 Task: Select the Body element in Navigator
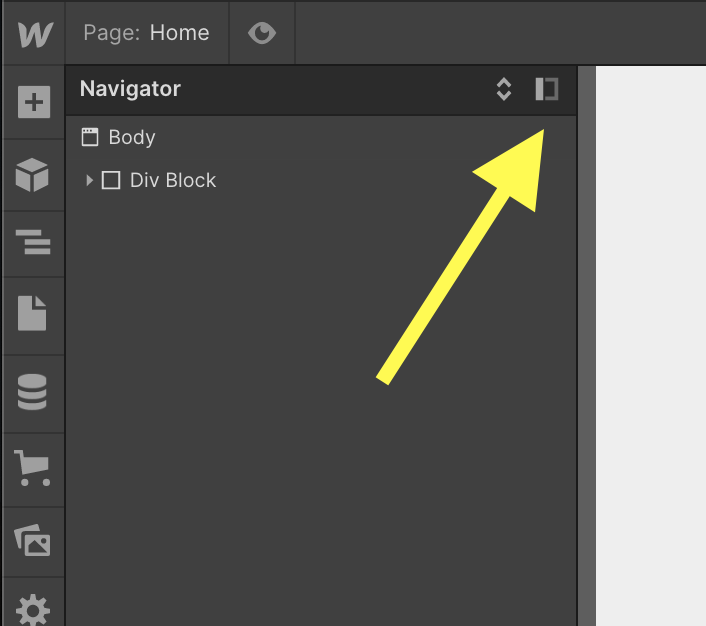131,137
